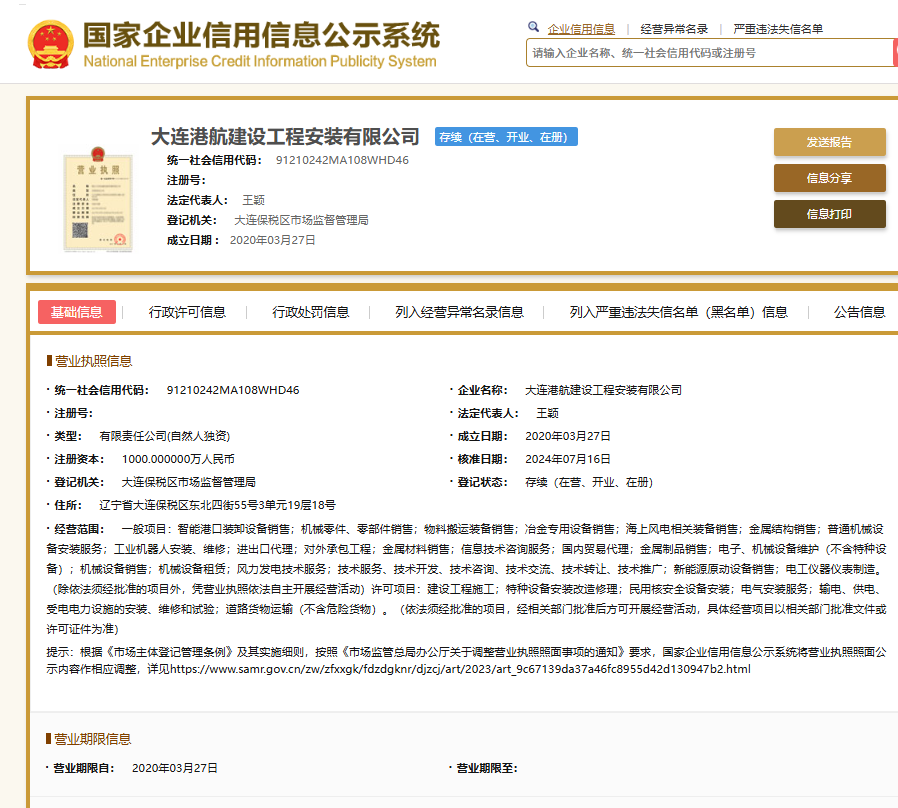Viewport: 898px width, 808px height.
Task: Click the magnifier search icon
Action: click(533, 27)
